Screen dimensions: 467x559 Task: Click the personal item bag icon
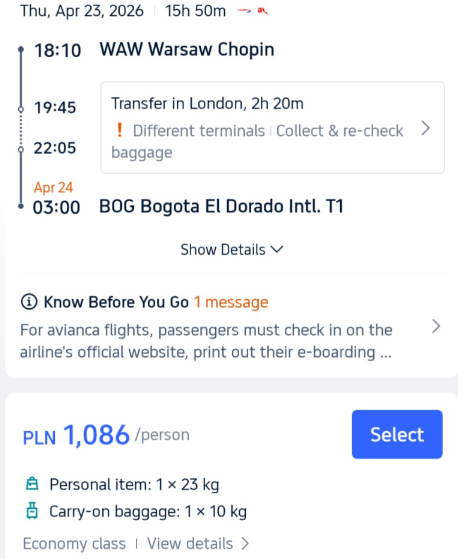[x=32, y=484]
